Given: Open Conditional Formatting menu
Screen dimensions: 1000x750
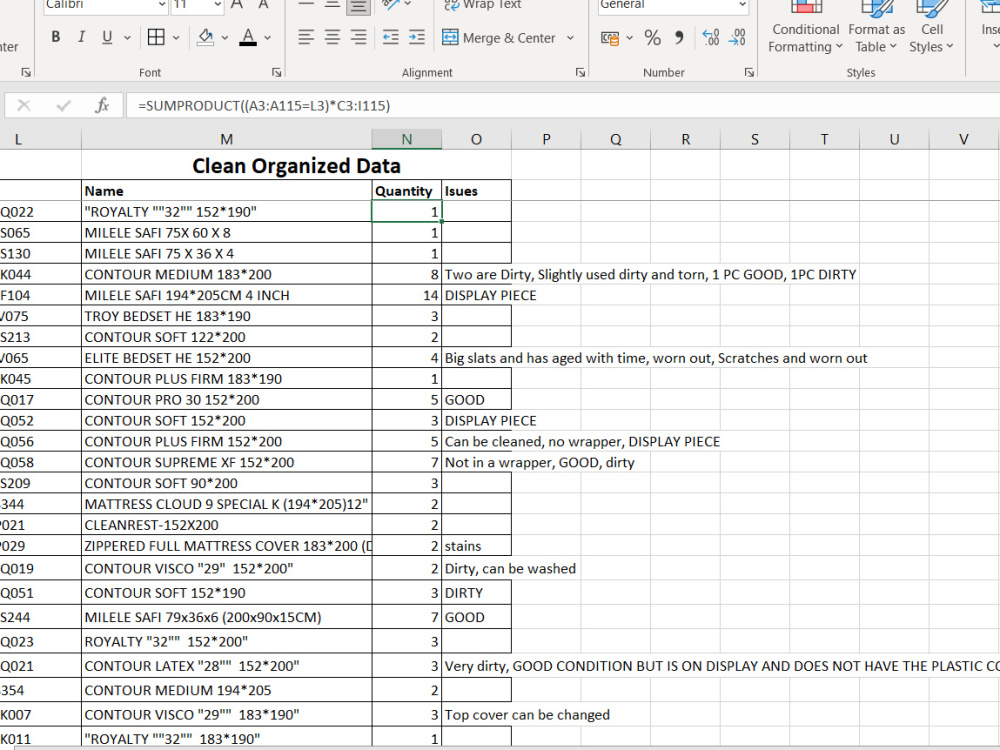Looking at the screenshot, I should pos(805,29).
